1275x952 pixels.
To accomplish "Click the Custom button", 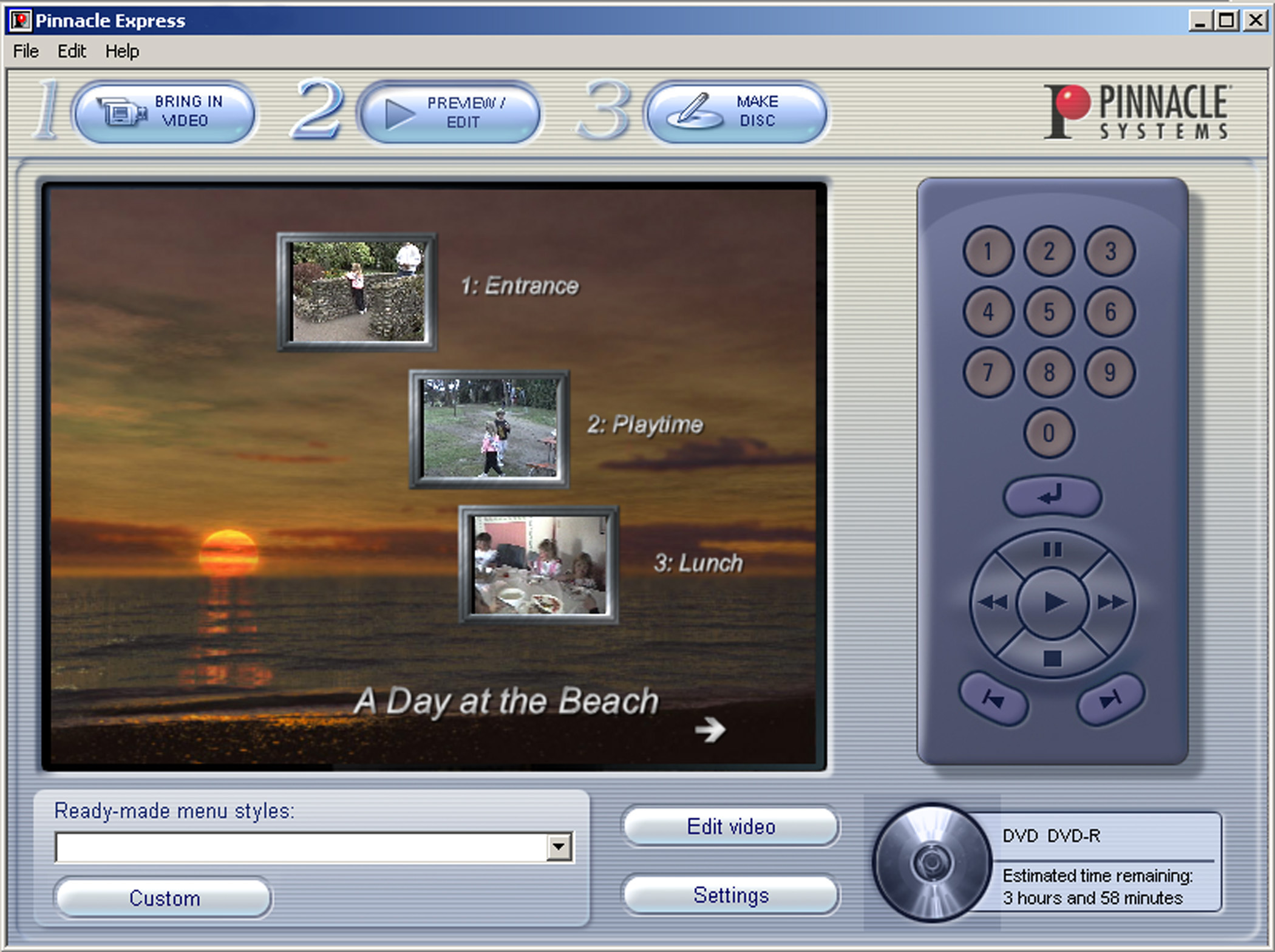I will tap(164, 898).
